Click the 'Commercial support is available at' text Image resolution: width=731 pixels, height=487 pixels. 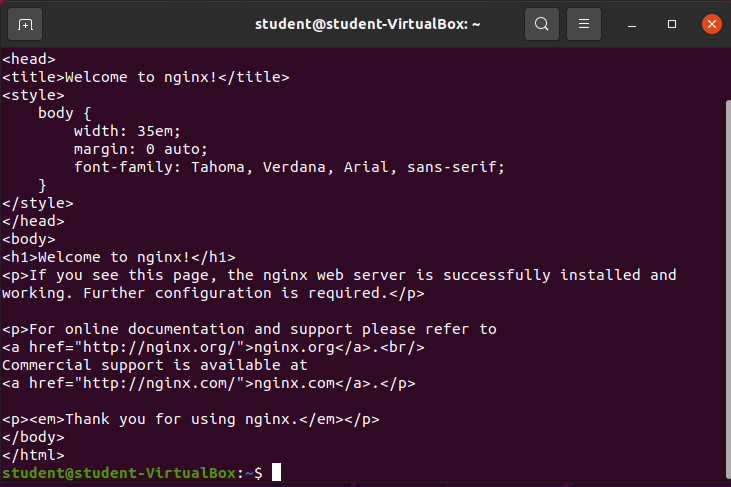154,365
